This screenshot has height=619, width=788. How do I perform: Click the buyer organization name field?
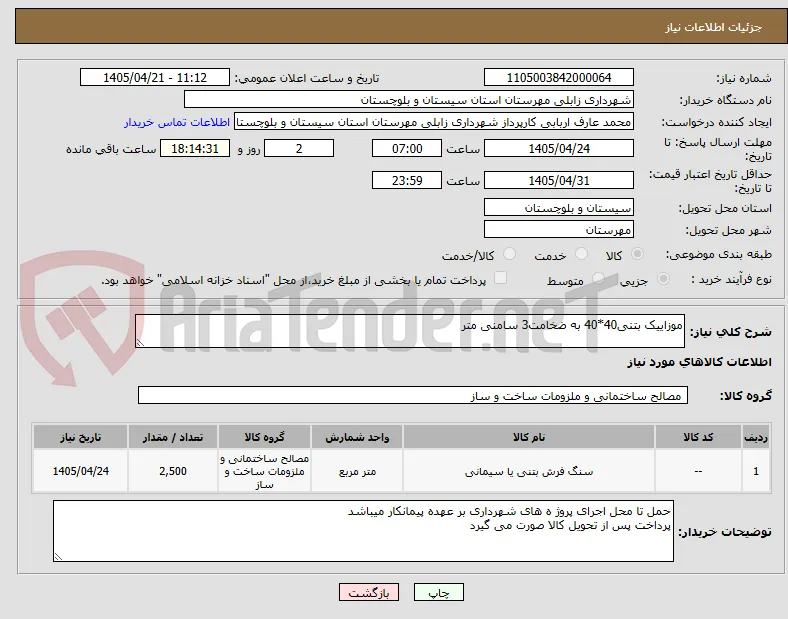point(409,99)
